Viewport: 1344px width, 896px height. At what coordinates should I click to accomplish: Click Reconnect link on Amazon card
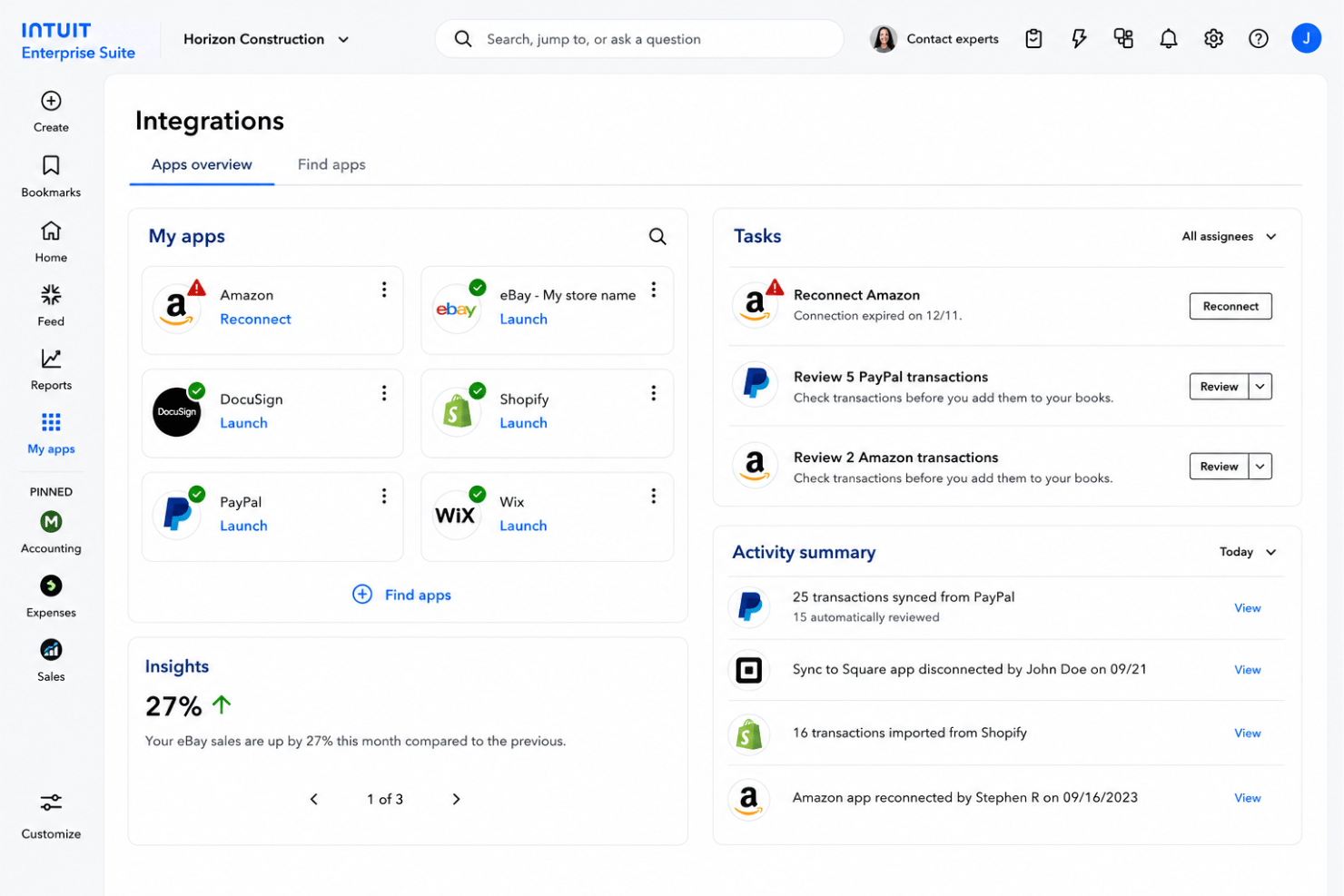255,320
